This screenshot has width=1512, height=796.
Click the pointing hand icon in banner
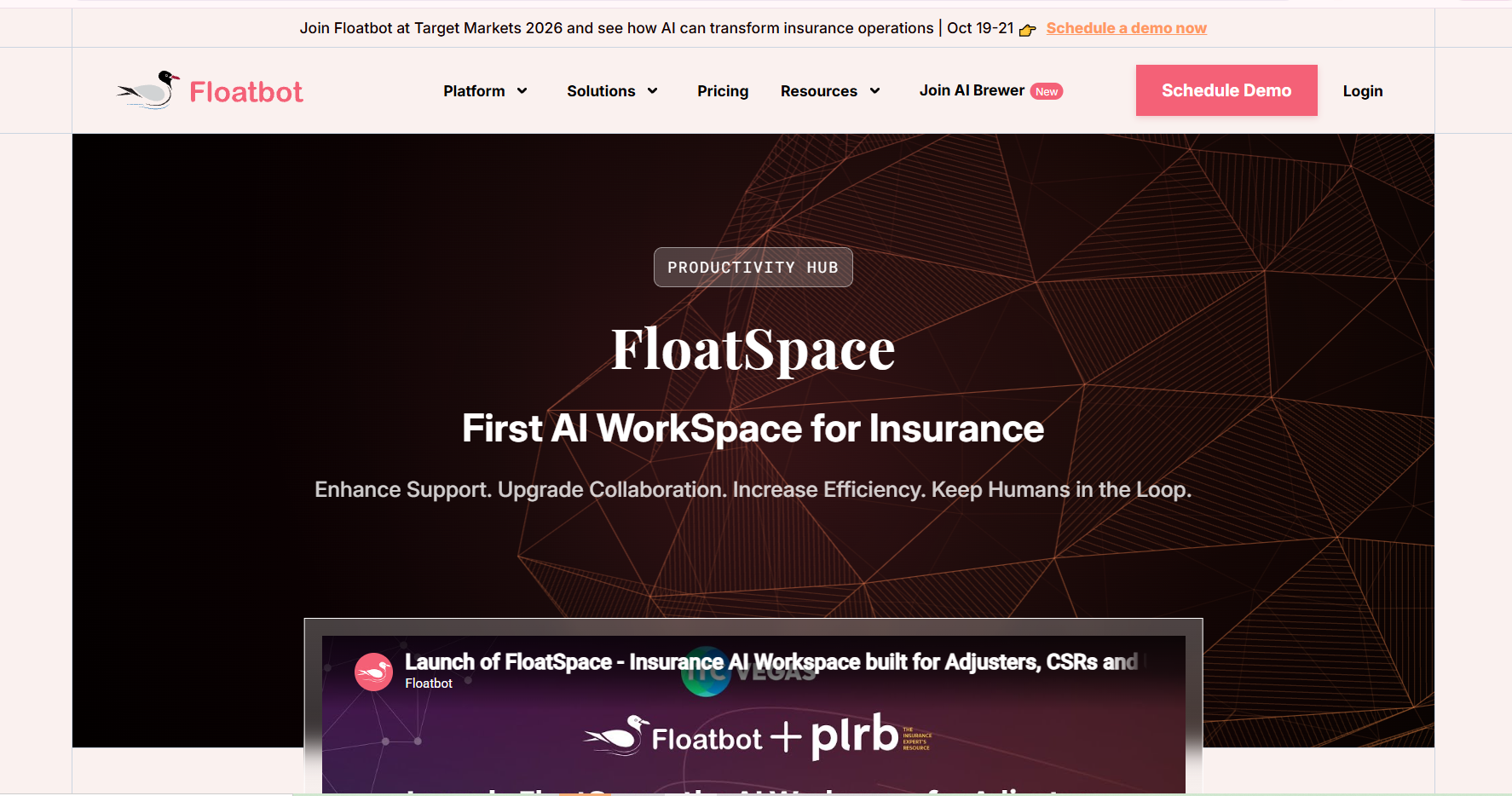tap(1028, 30)
